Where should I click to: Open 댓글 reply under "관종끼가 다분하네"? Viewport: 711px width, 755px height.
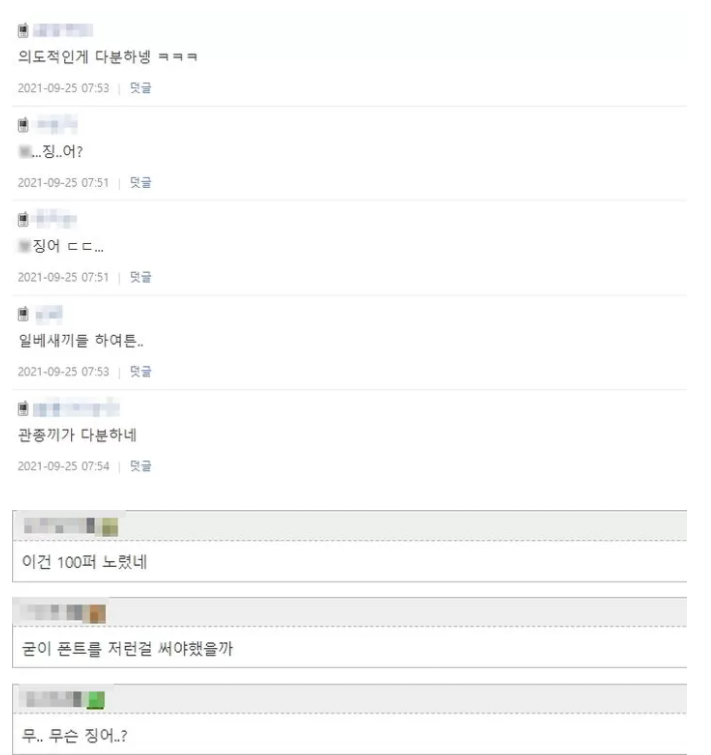coord(141,466)
